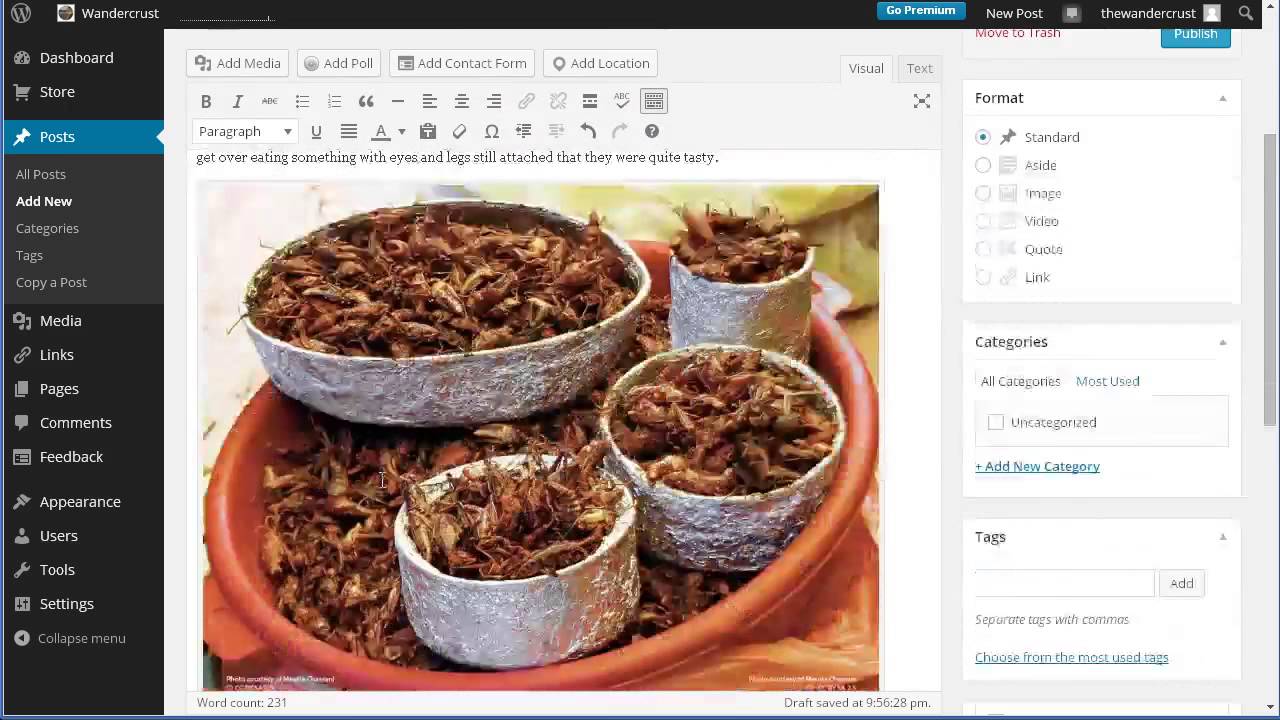This screenshot has height=720, width=1280.
Task: Click Add Location button
Action: [x=601, y=63]
